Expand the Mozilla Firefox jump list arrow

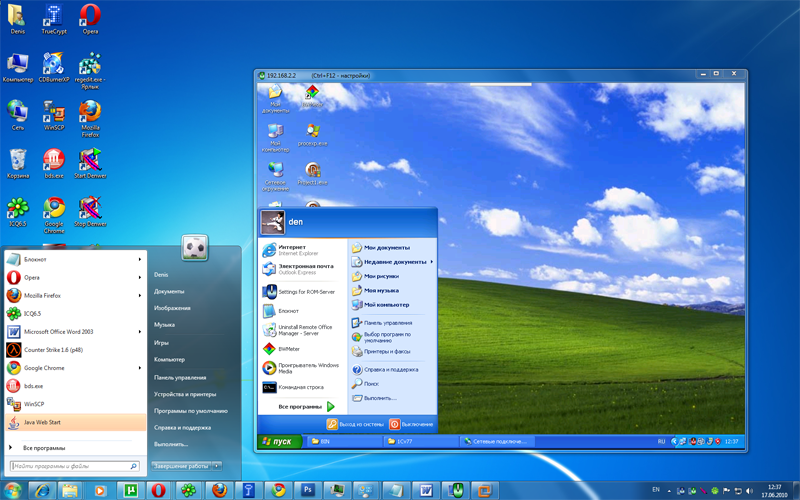click(x=139, y=295)
